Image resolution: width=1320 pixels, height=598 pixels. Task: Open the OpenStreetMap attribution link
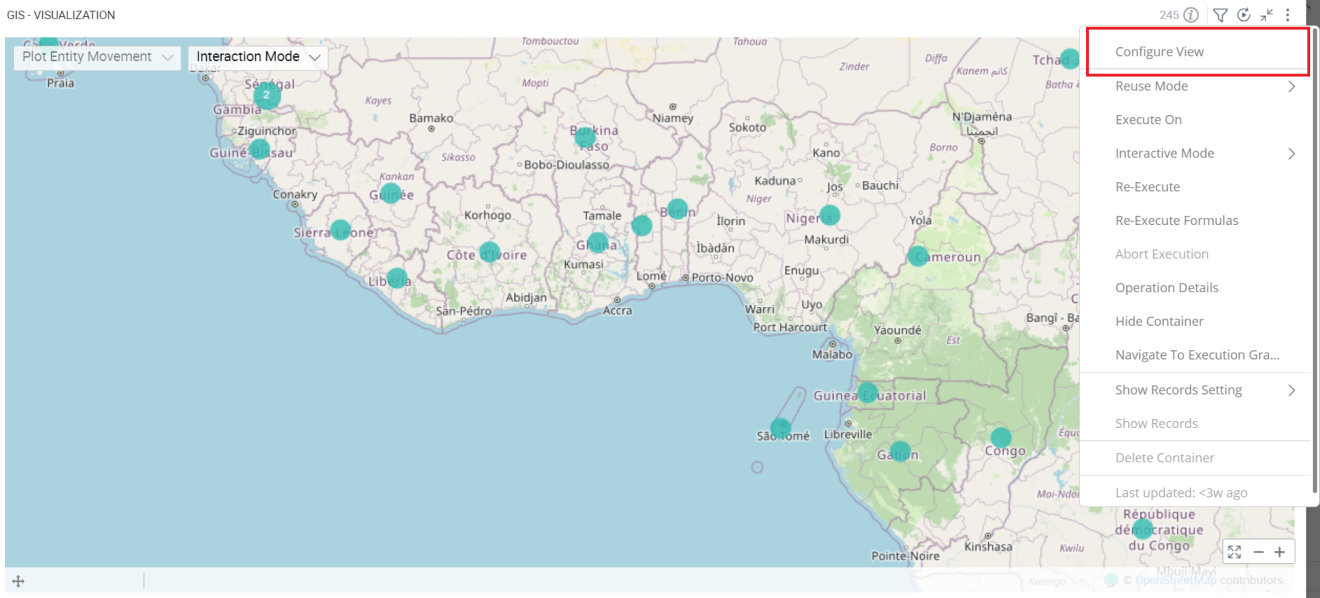tap(1176, 580)
